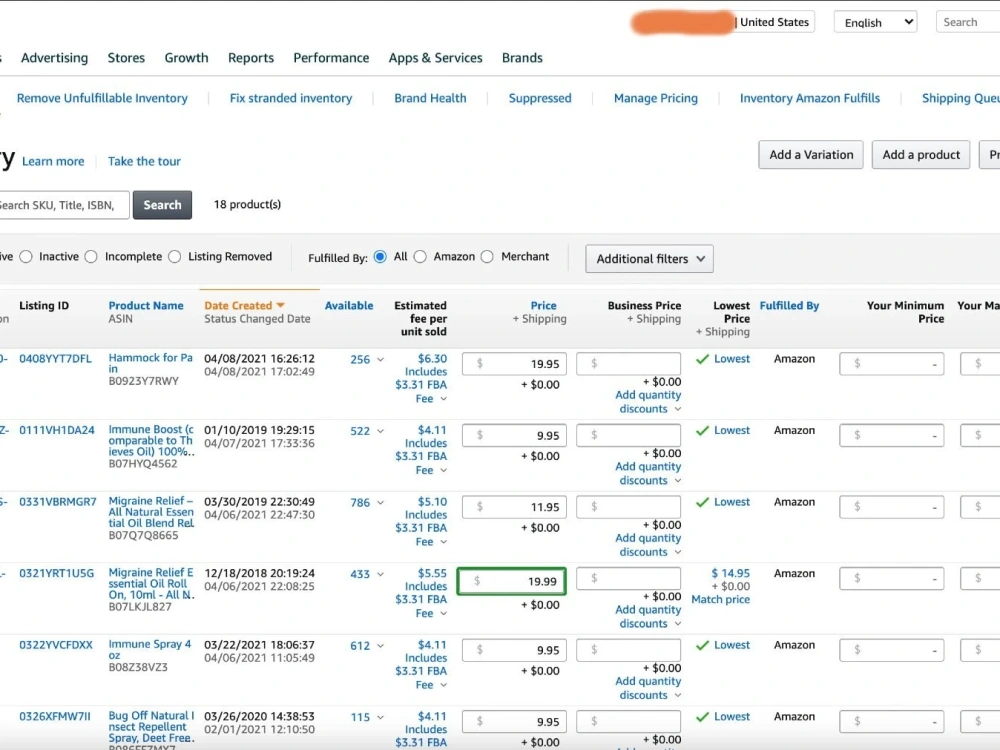The width and height of the screenshot is (1000, 750).
Task: Edit the 19.95 price field
Action: tap(514, 364)
